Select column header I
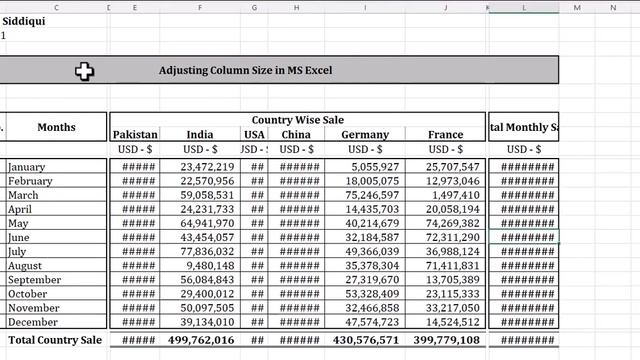The image size is (640, 360). click(365, 7)
